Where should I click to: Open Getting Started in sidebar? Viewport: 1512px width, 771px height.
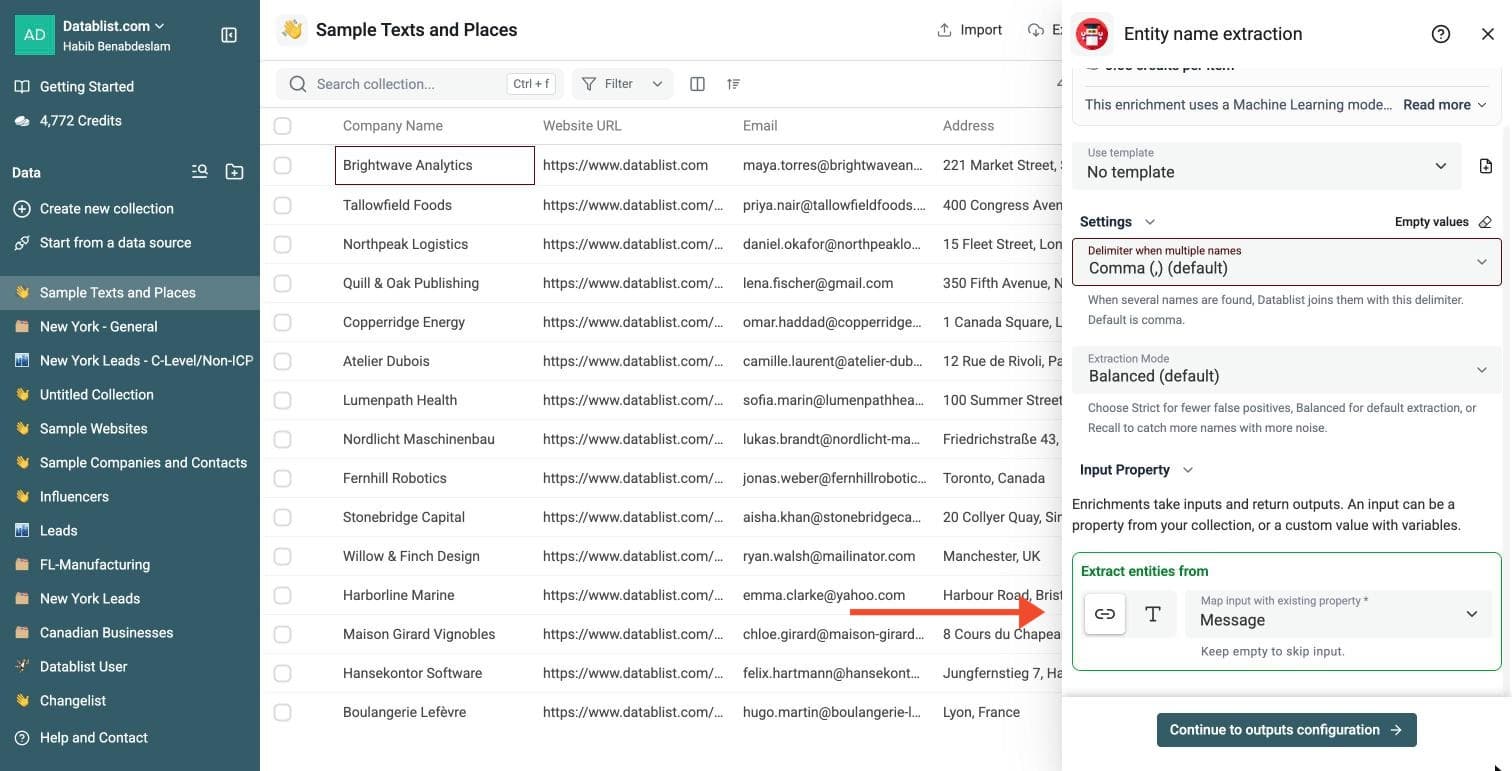130,87
